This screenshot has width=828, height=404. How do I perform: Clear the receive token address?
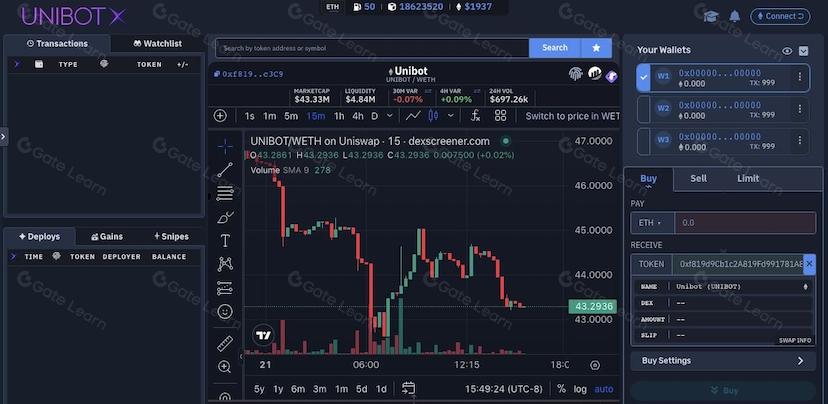coord(810,264)
